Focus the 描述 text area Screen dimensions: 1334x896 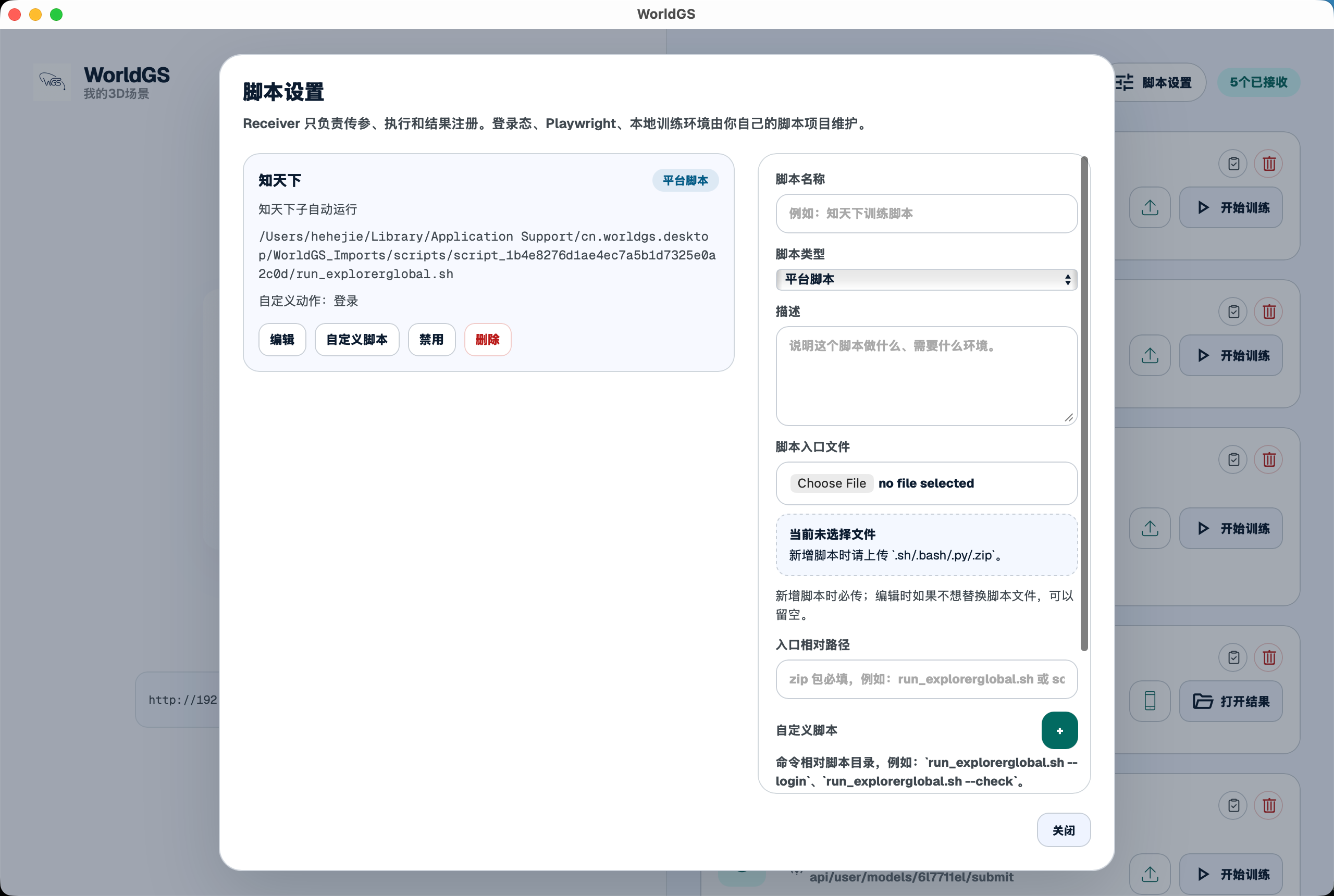click(927, 376)
